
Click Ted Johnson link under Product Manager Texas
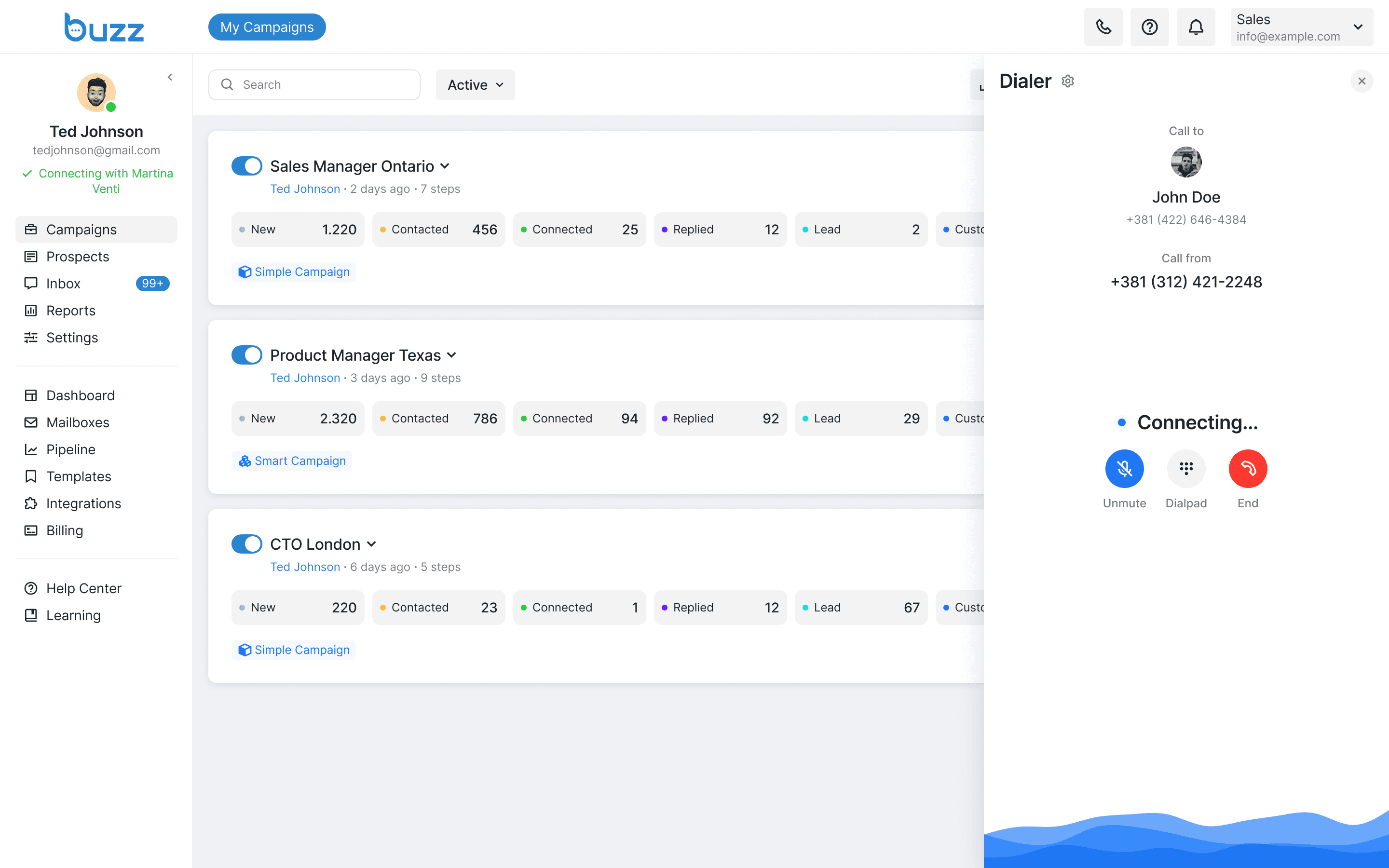(x=305, y=378)
